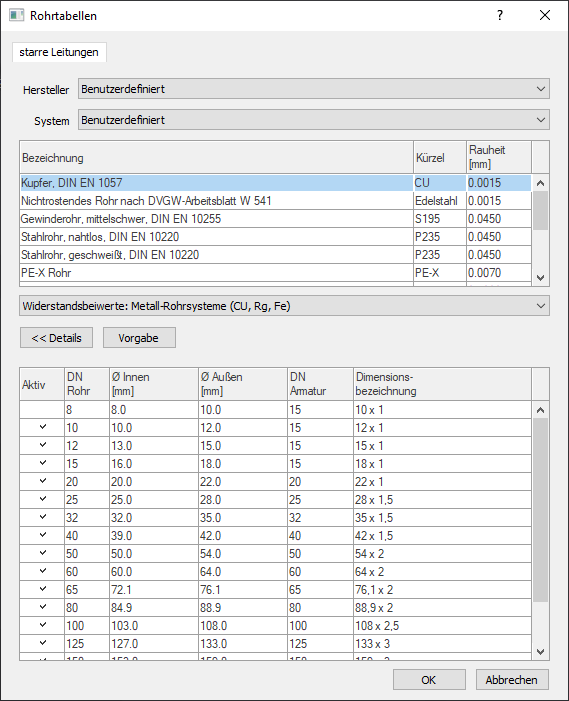Toggle Aktiv checkmark for DN 20 row
Viewport: 569px width, 701px height.
pyautogui.click(x=42, y=481)
